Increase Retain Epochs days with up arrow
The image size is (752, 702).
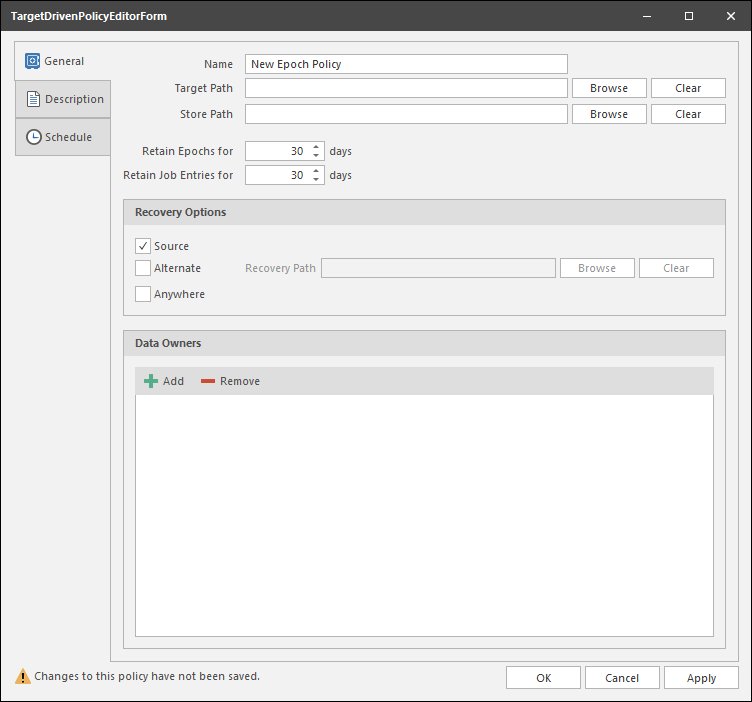316,147
